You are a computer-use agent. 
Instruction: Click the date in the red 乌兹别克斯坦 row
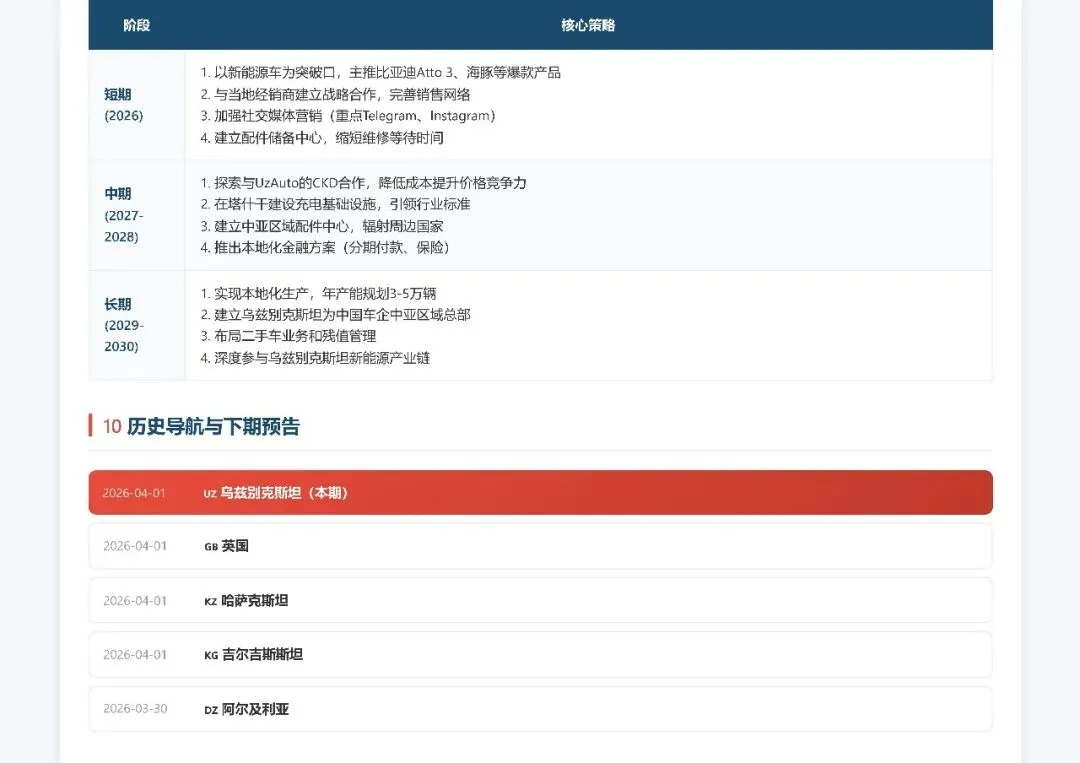(134, 493)
